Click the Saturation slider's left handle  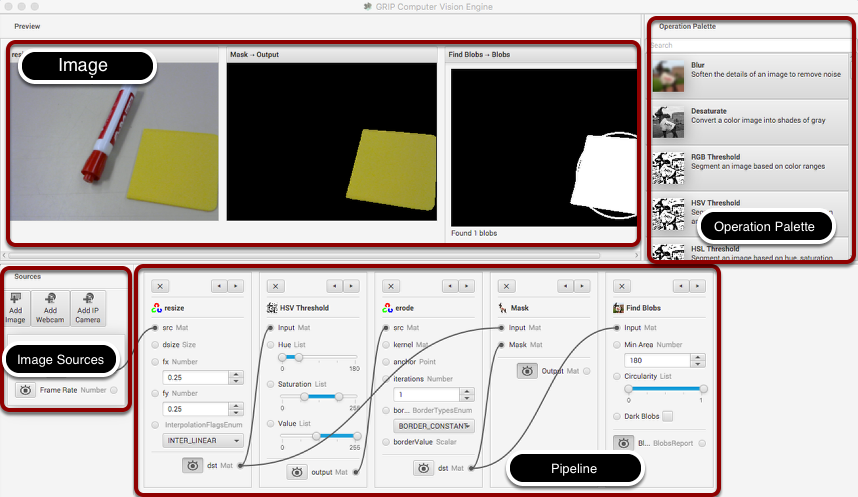click(x=305, y=396)
